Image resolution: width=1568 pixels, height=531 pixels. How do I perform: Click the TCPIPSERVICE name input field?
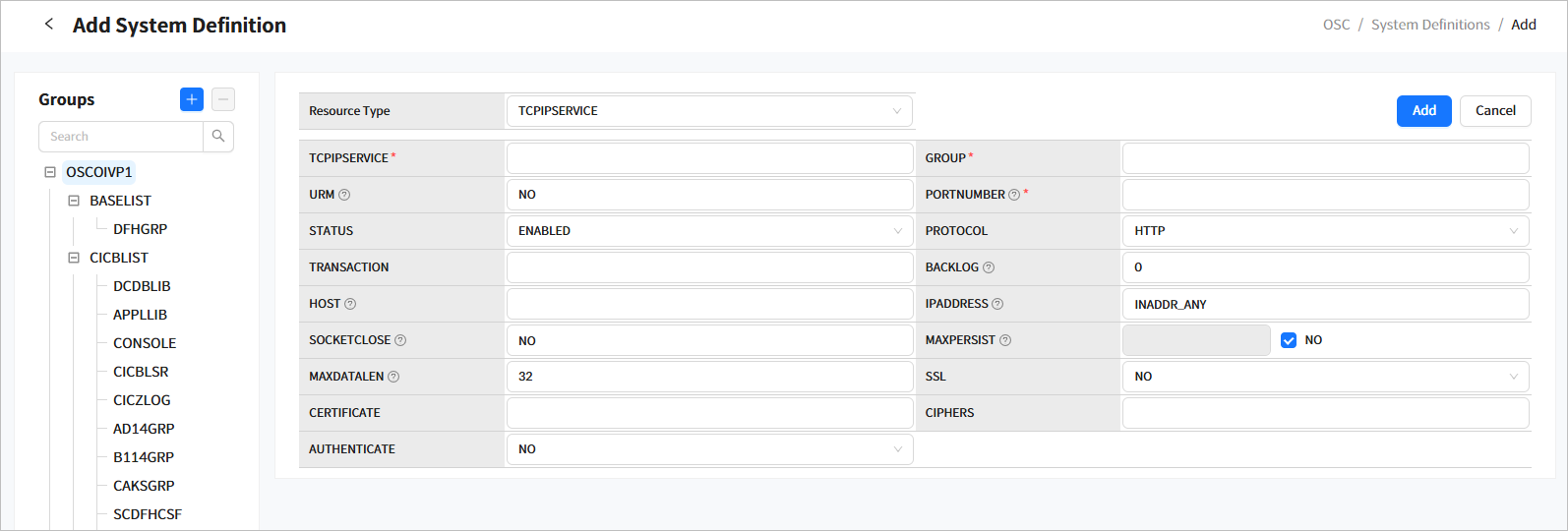[708, 158]
